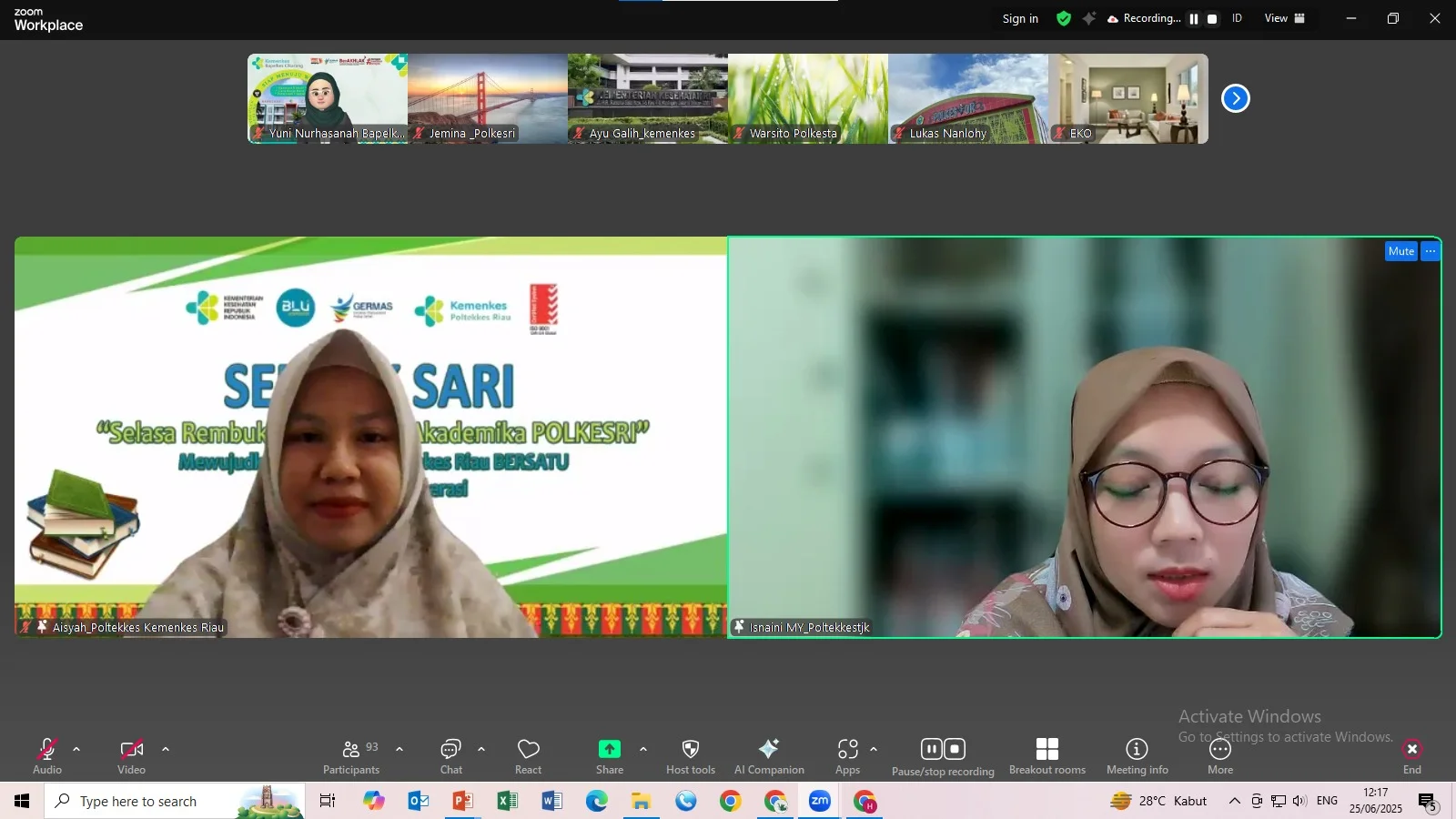This screenshot has width=1456, height=819.
Task: Click Sign in at the top
Action: (x=1020, y=18)
